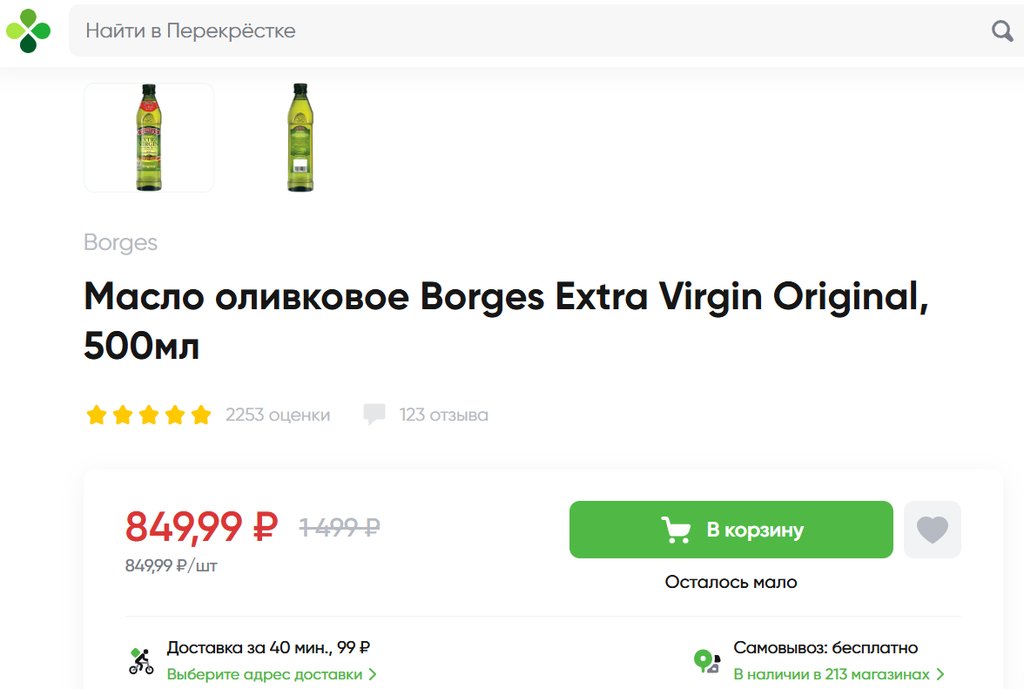Click the courier delivery bicycle icon
1024x689 pixels.
(142, 661)
